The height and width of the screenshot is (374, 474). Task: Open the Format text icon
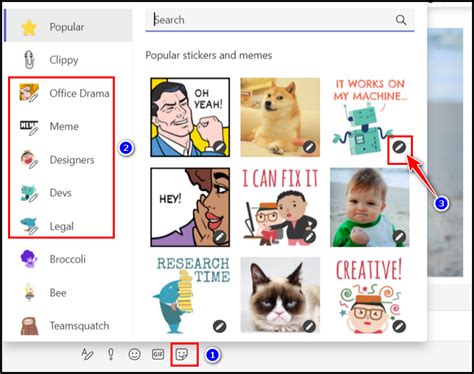[x=87, y=354]
